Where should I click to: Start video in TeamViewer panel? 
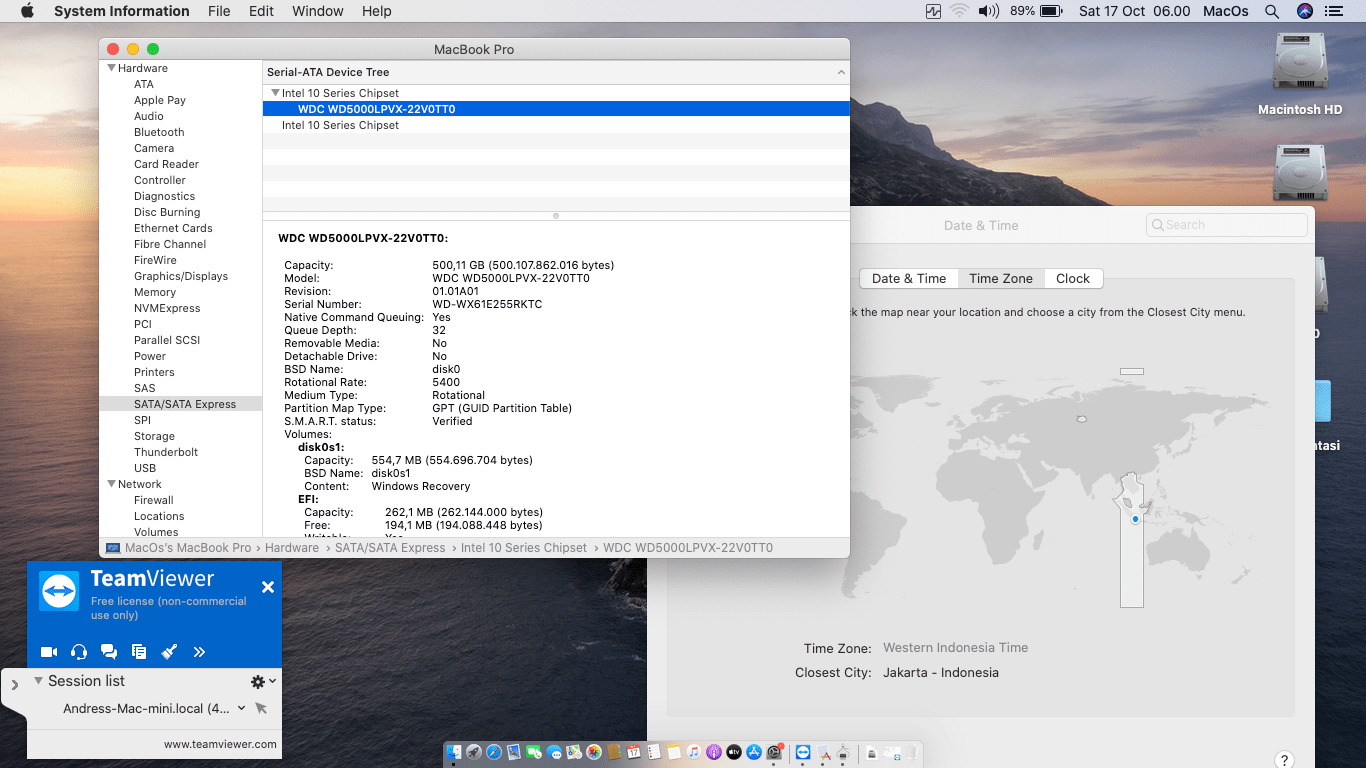coord(49,652)
